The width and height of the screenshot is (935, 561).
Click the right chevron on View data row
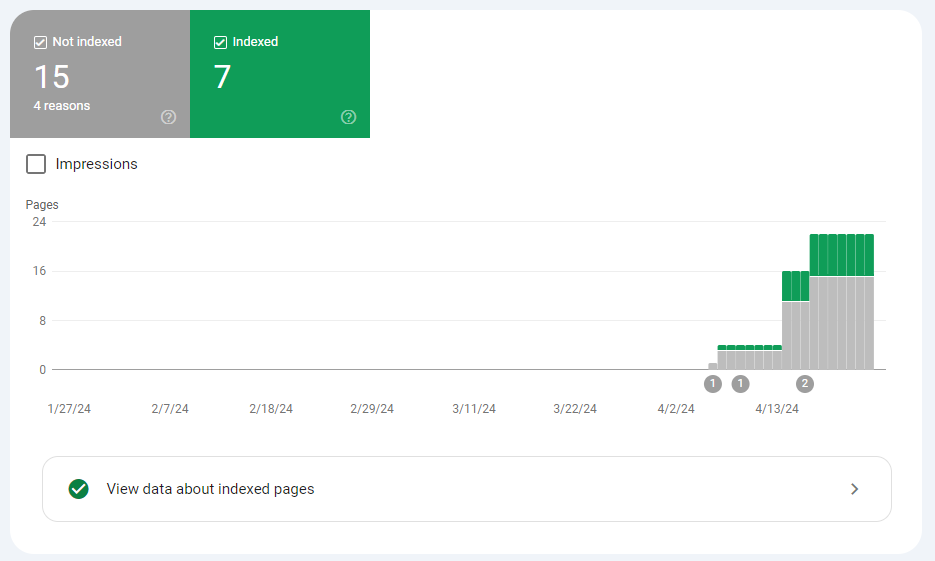854,489
